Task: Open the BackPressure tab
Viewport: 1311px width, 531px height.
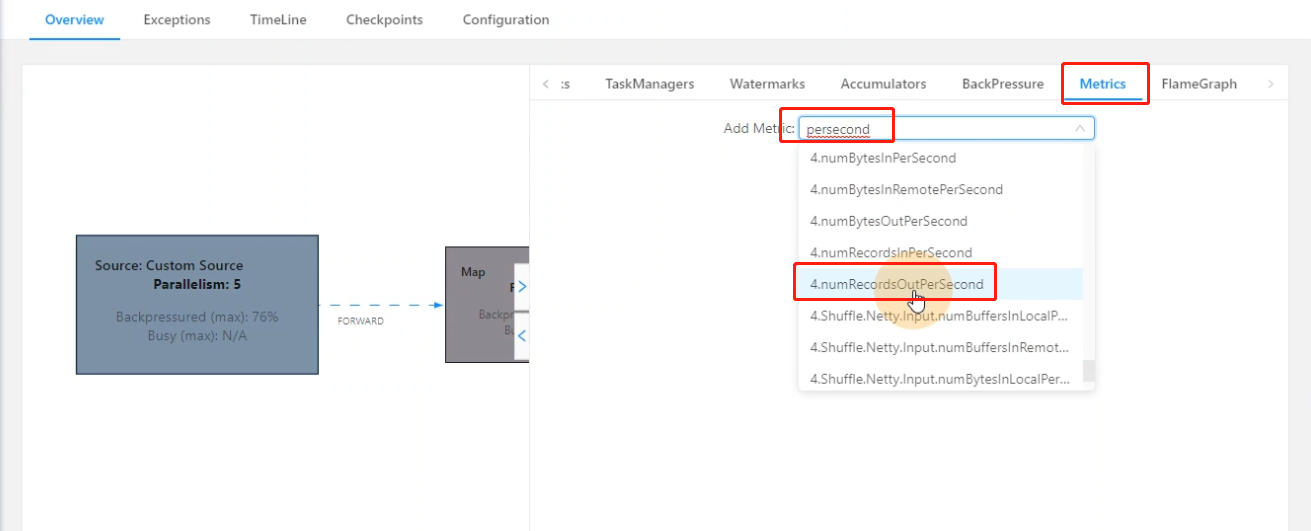Action: click(1002, 84)
